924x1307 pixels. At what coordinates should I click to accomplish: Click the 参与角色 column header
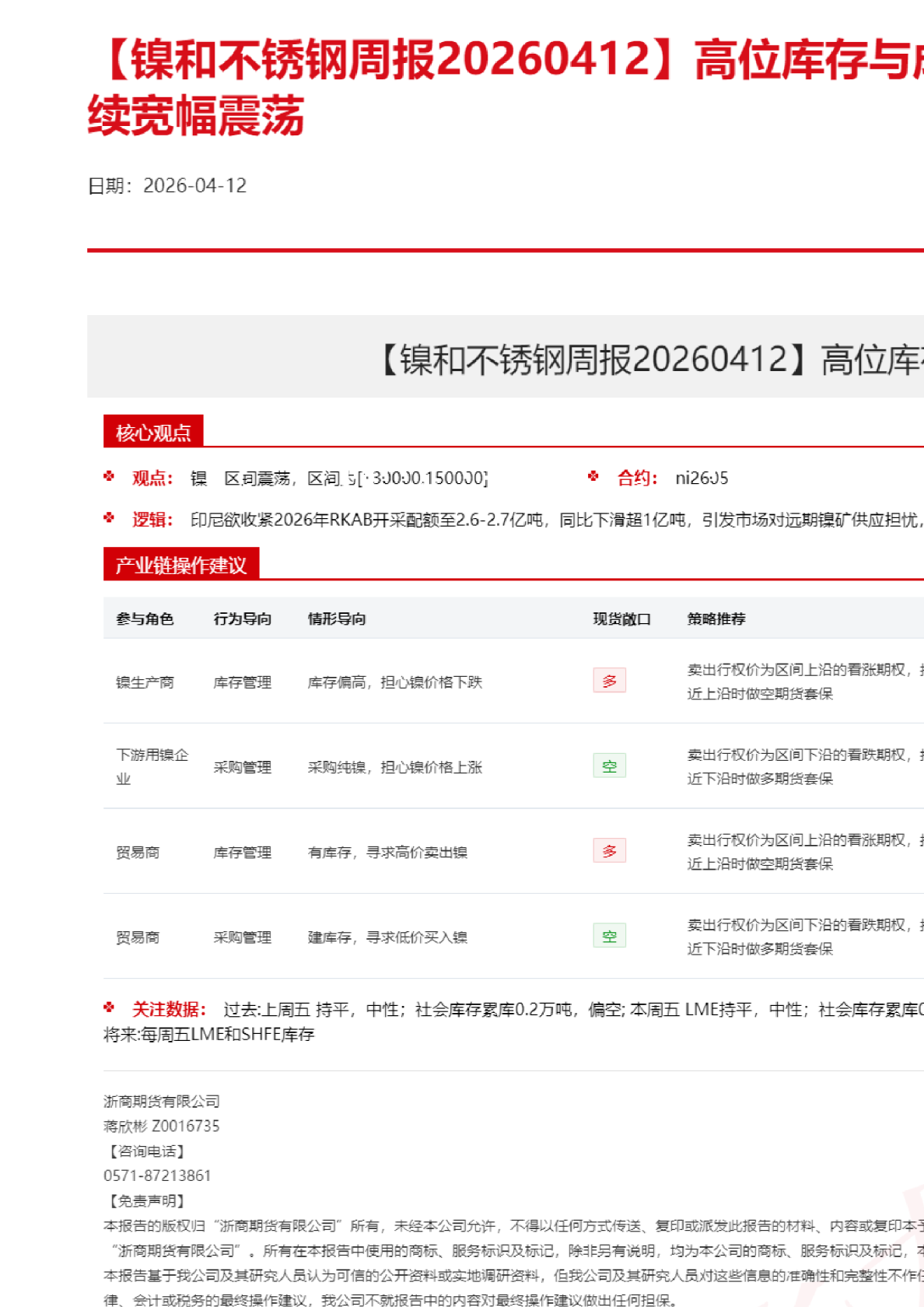click(x=145, y=618)
